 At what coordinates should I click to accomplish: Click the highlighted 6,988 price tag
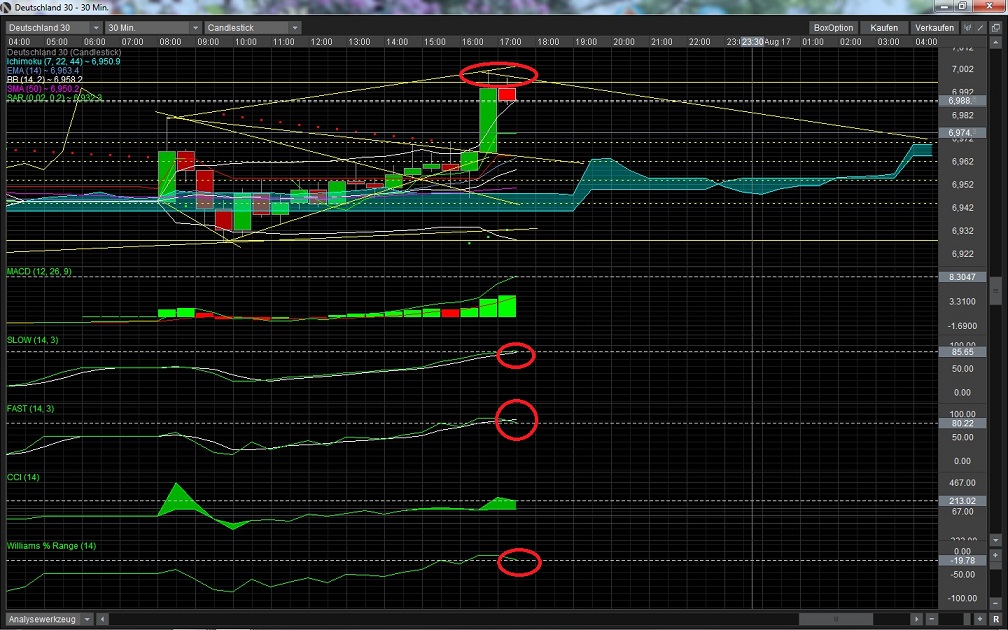(962, 101)
